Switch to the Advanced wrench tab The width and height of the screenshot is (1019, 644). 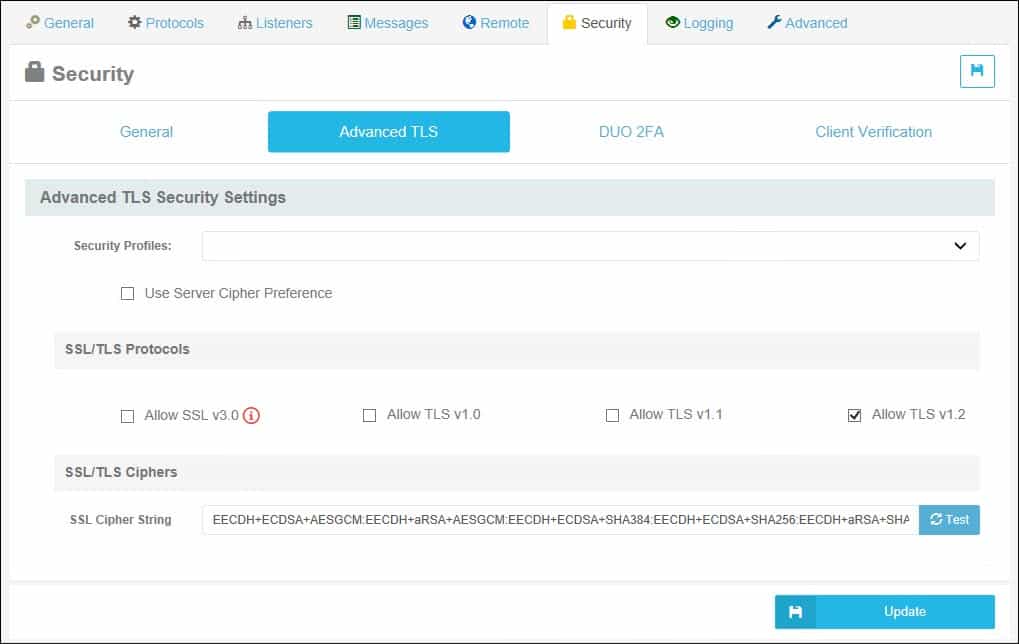click(x=807, y=23)
